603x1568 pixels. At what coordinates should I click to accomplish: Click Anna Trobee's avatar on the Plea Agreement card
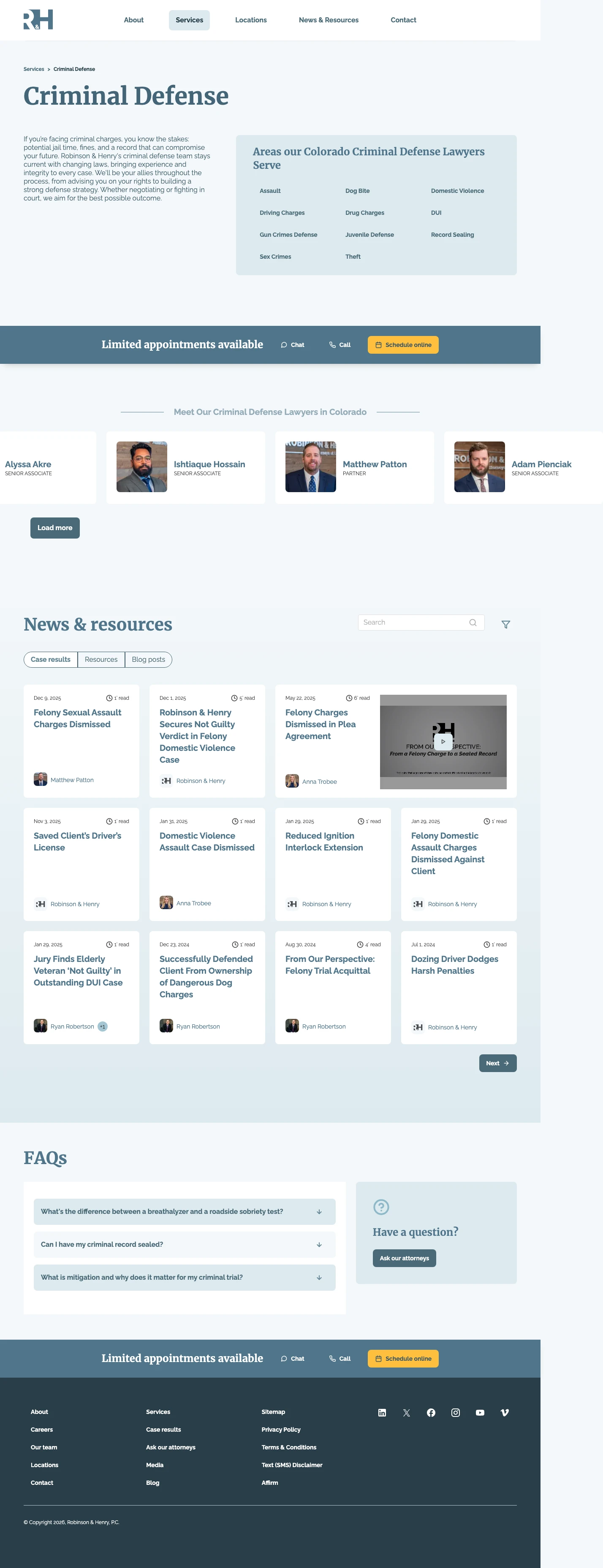(292, 781)
